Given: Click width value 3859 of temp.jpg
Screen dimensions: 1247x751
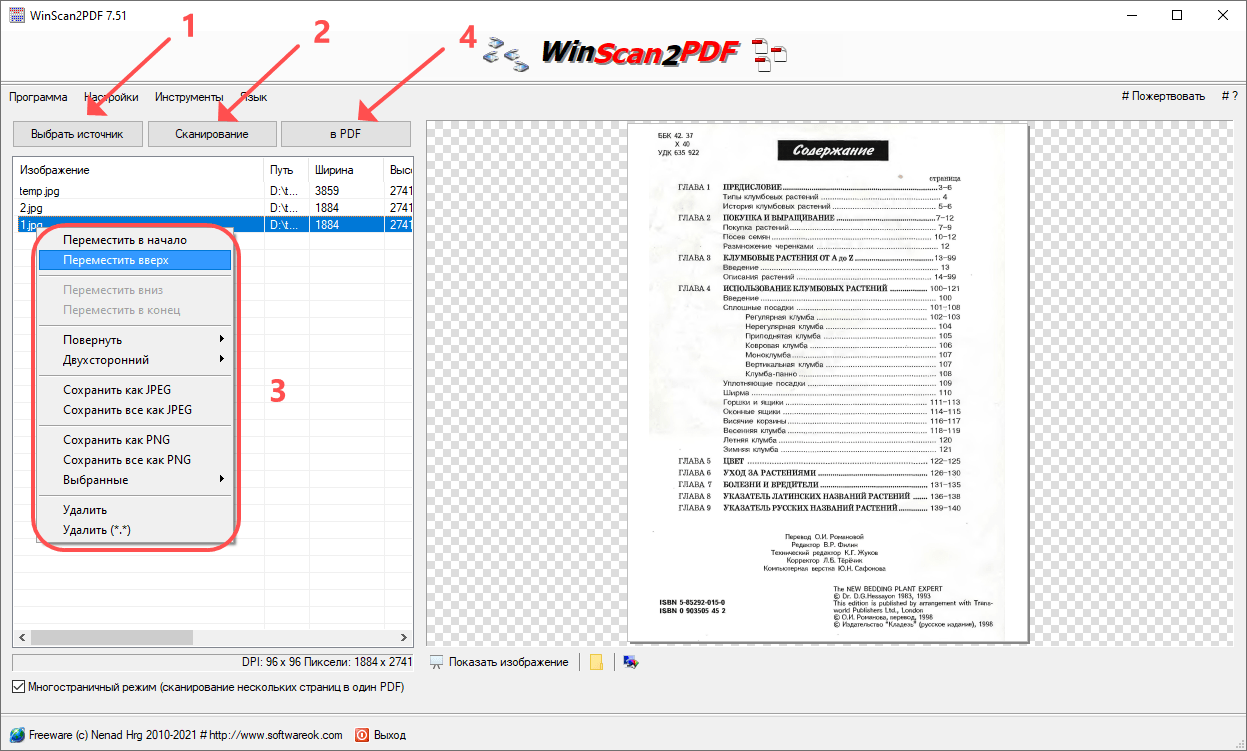Looking at the screenshot, I should coord(328,190).
